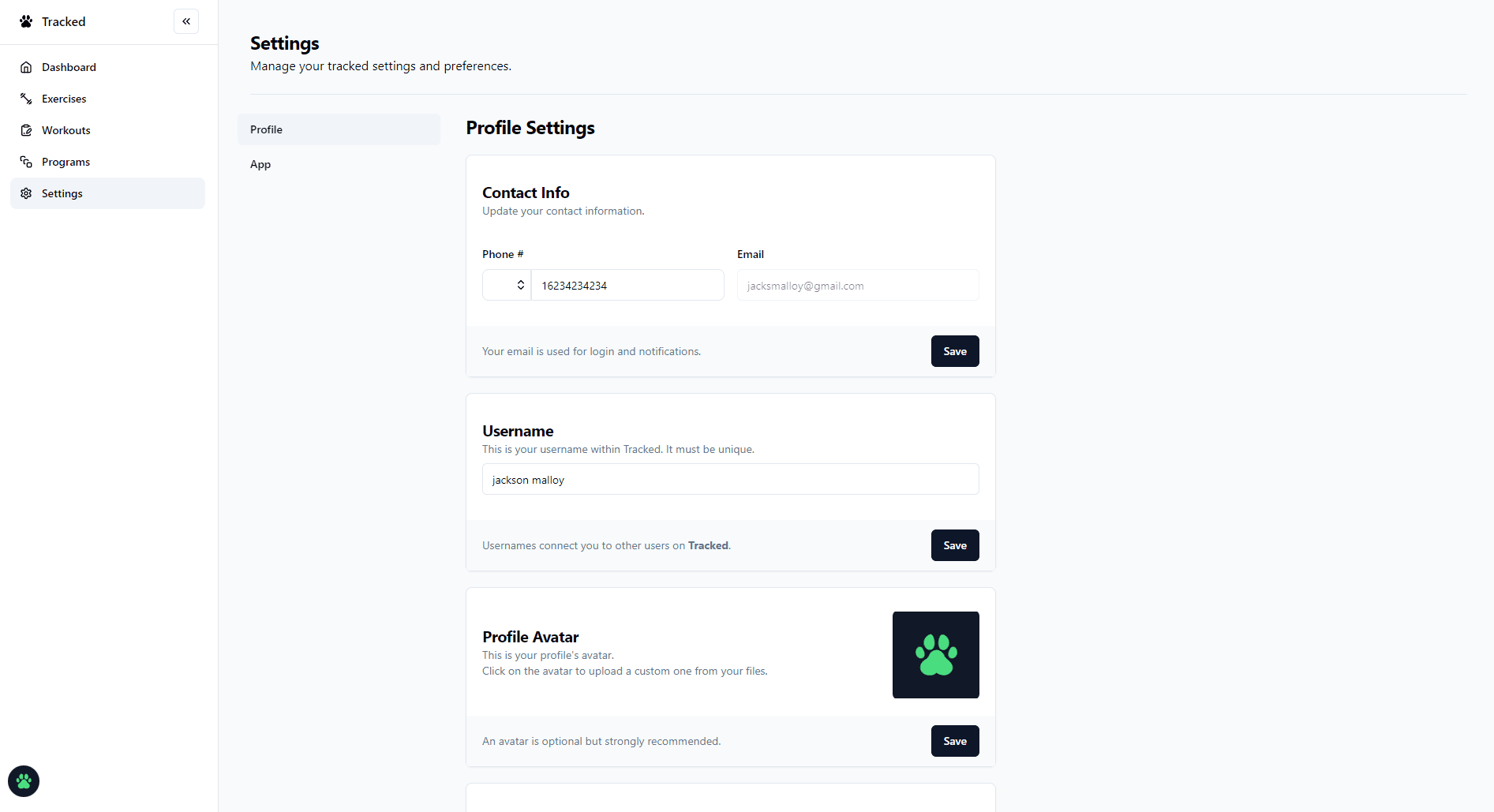This screenshot has height=812, width=1494.
Task: Click the Workouts clipboard icon
Action: point(26,130)
